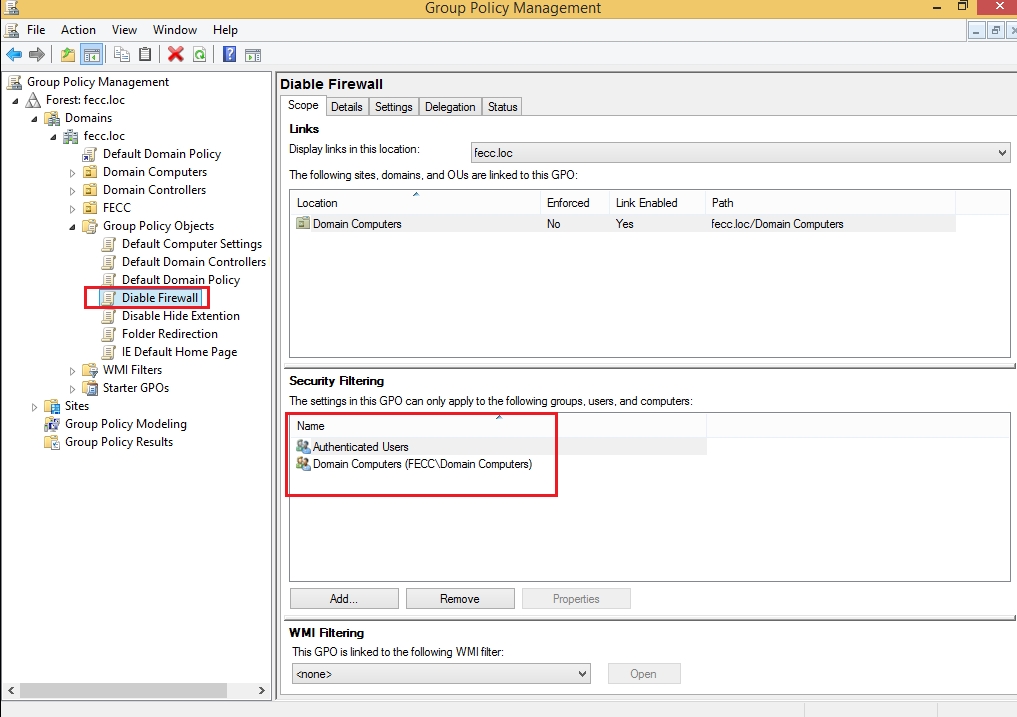
Task: Click the Path column header
Action: pyautogui.click(x=830, y=203)
